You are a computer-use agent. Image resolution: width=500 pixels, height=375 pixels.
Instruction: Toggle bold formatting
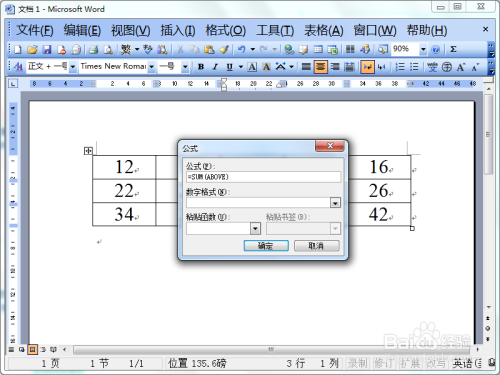click(201, 67)
